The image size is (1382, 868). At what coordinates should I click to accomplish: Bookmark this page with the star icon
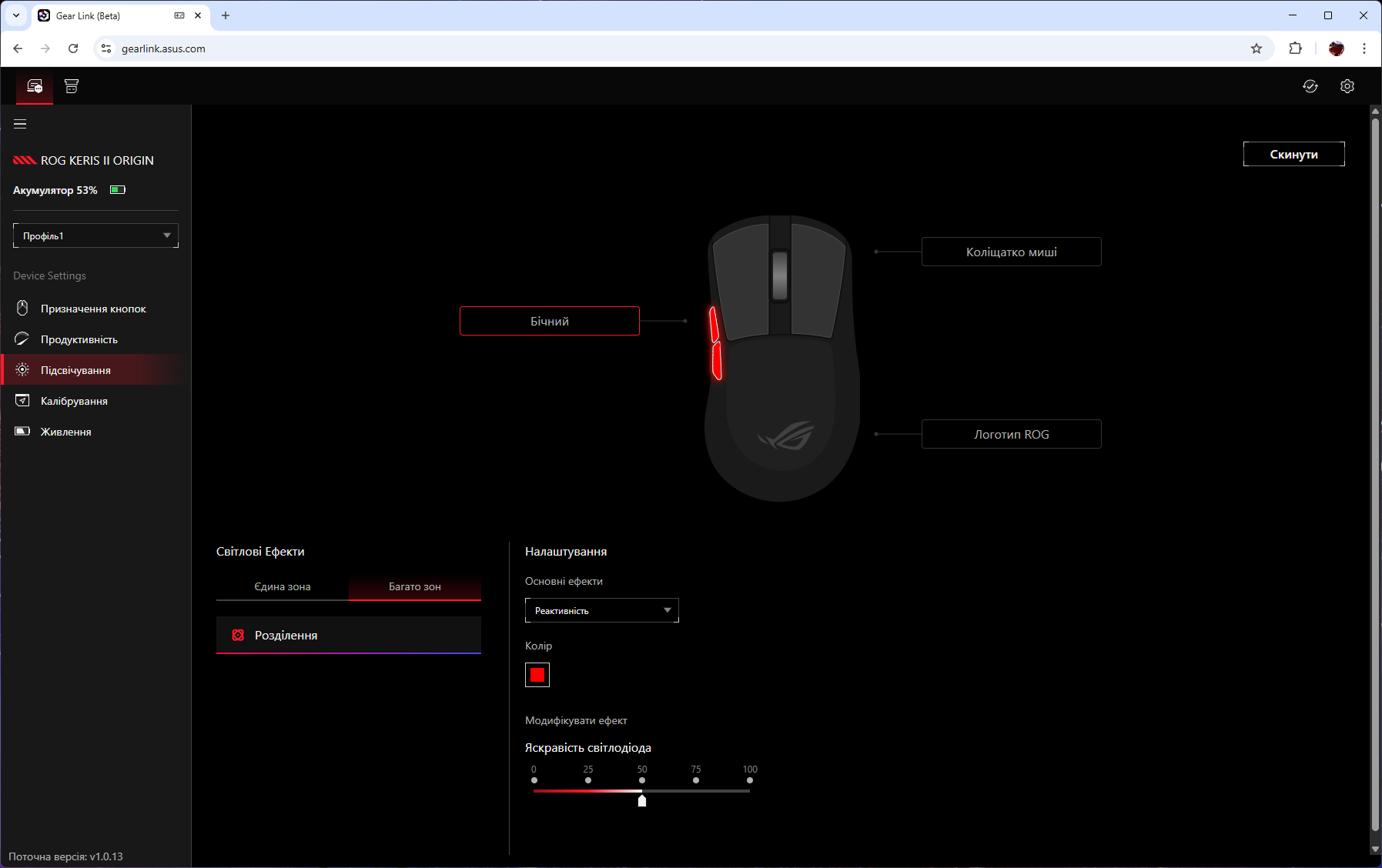(1257, 48)
